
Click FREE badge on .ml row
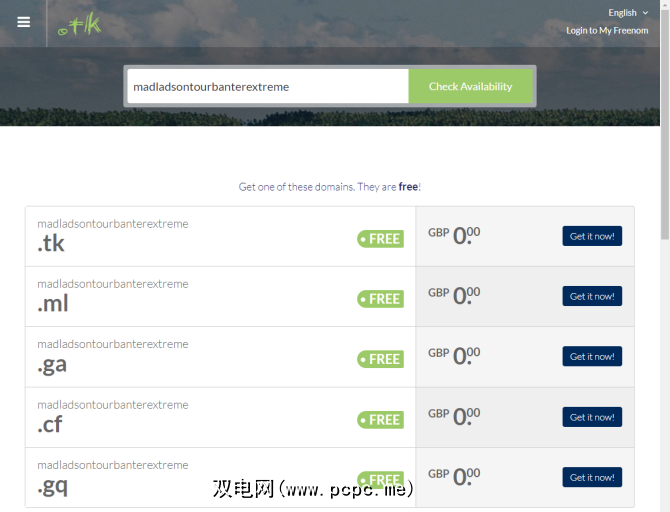380,299
